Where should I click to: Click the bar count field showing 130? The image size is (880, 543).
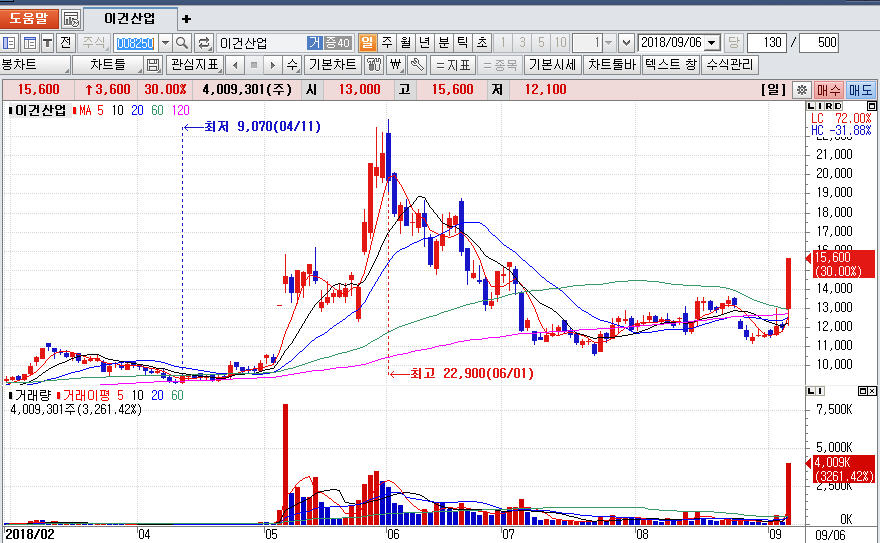point(767,43)
